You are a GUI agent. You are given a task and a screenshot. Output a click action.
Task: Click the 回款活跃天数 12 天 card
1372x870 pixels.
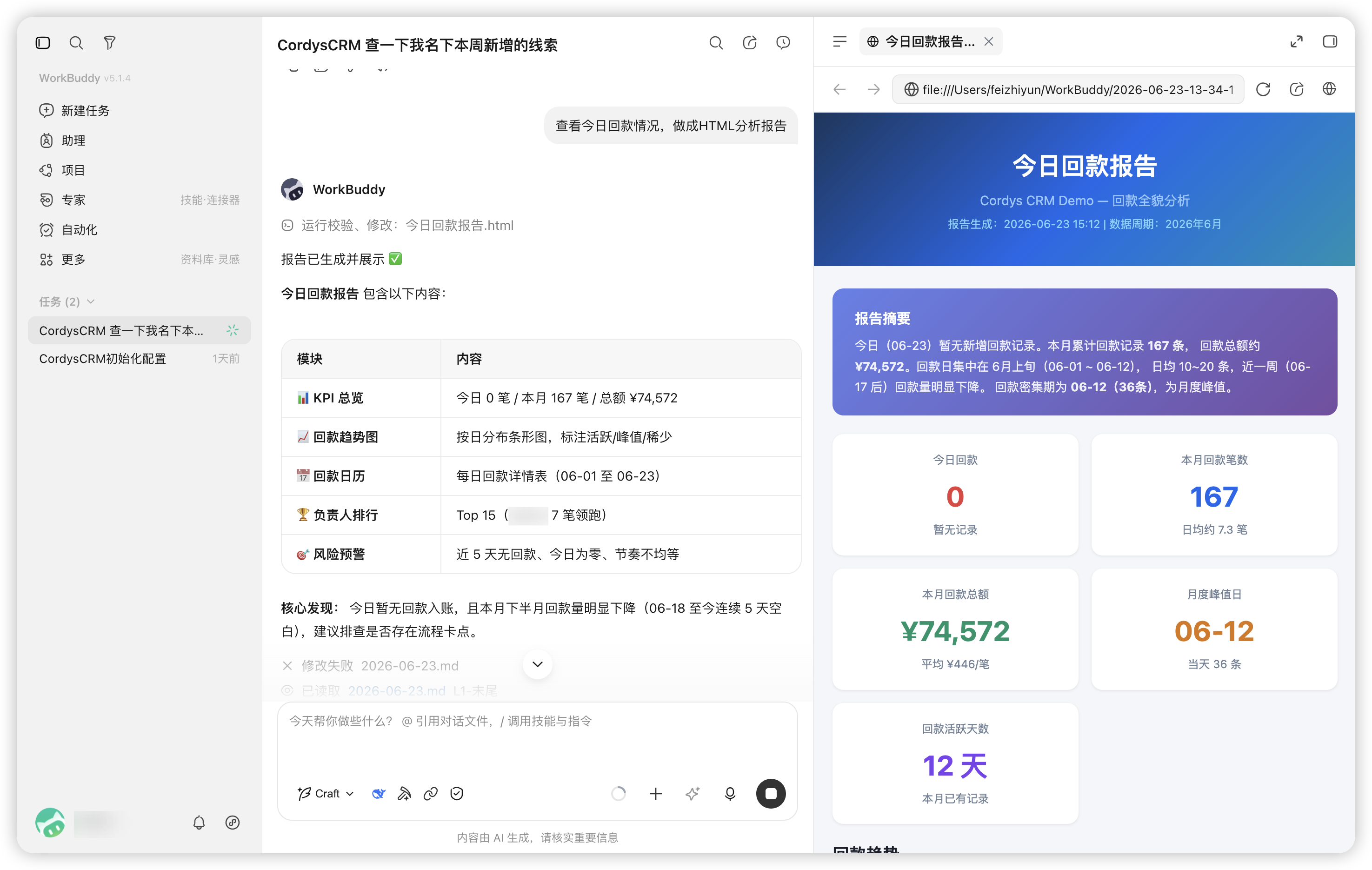coord(955,763)
